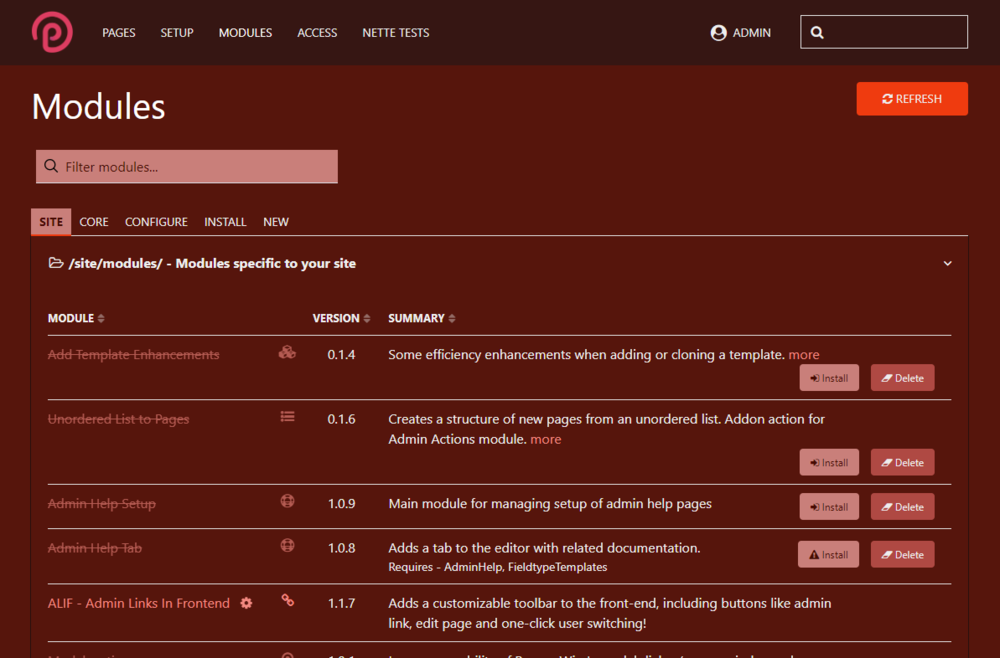Viewport: 1000px width, 658px height.
Task: Install the Add Template Enhancements module
Action: (829, 378)
